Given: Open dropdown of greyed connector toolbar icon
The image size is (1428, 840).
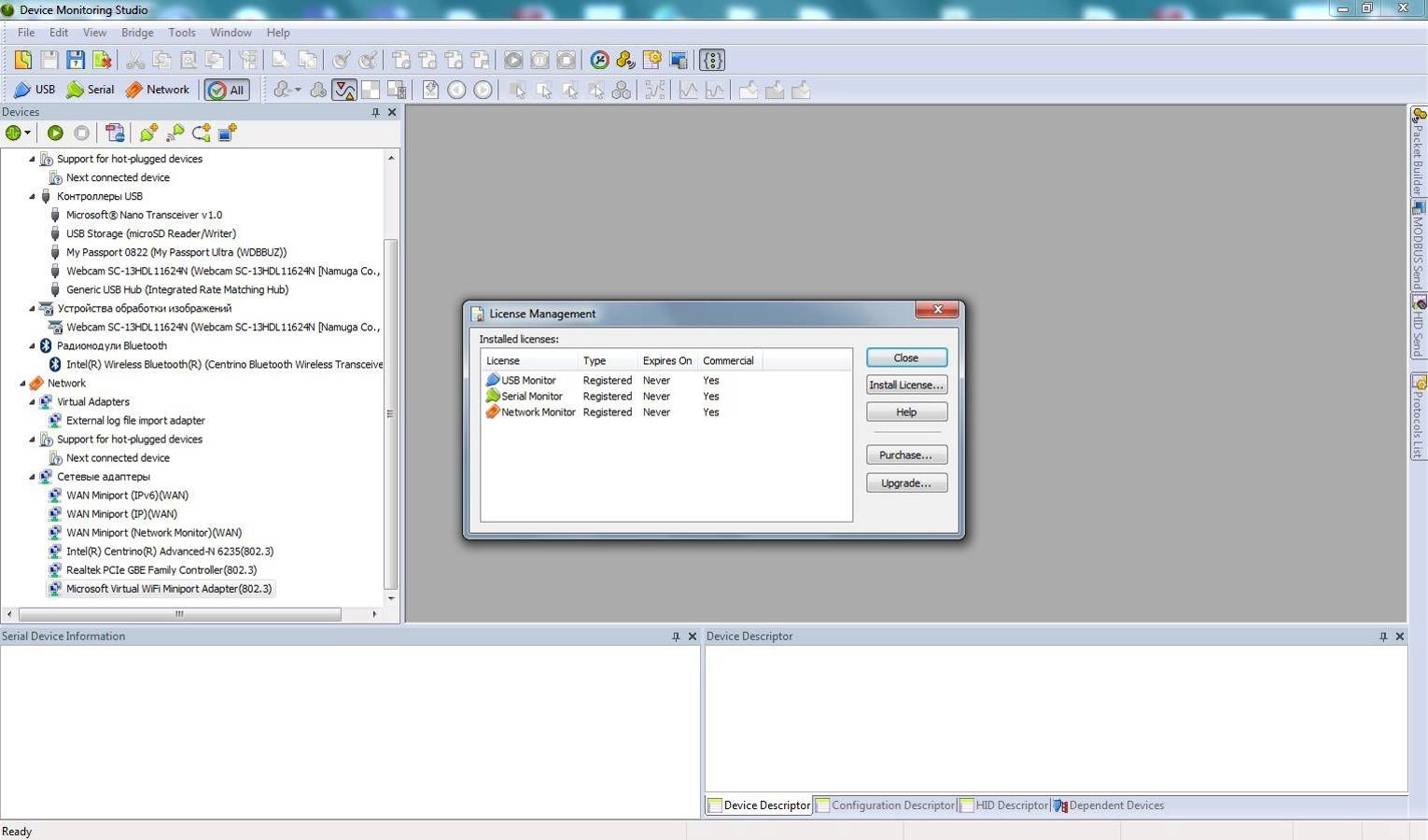Looking at the screenshot, I should pos(298,90).
